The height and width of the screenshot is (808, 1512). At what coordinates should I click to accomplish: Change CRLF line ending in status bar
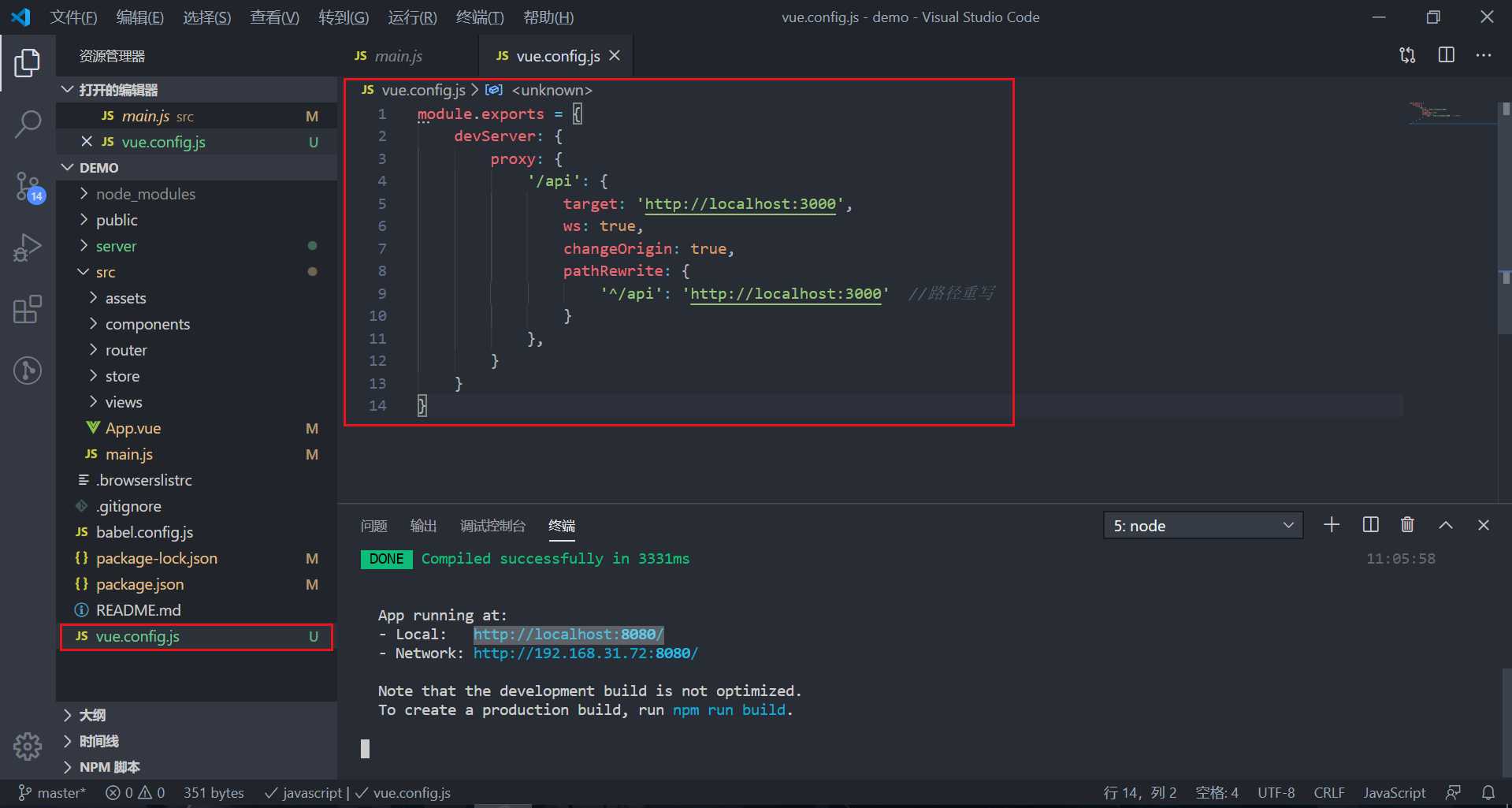coord(1329,793)
